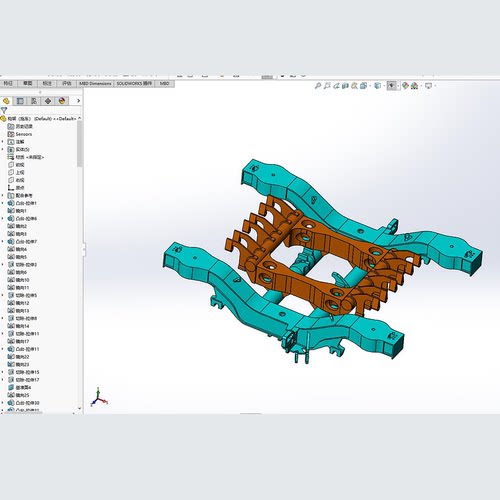Expand the 凸台-拉伸1 boss-extrude feature
This screenshot has width=500, height=500.
(3, 203)
